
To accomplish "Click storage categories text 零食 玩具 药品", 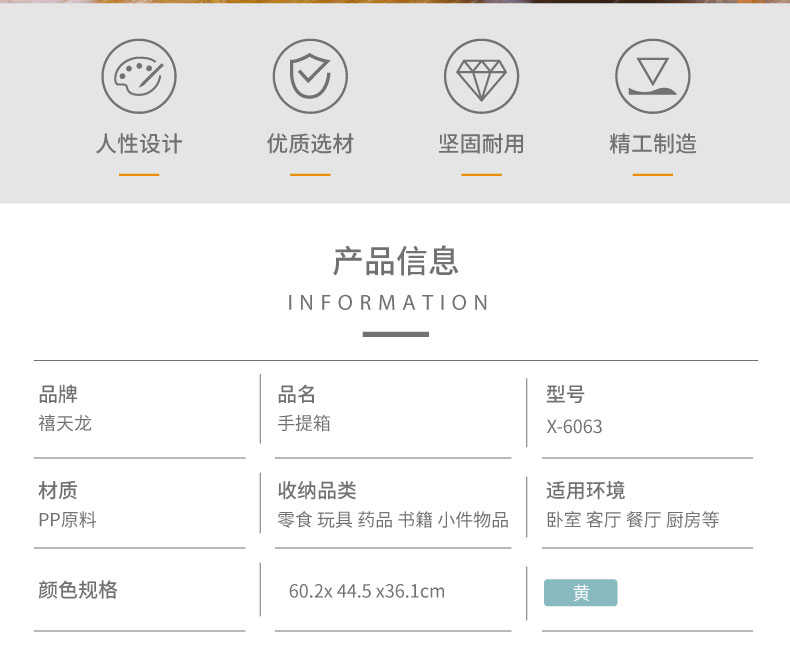I will (x=335, y=519).
